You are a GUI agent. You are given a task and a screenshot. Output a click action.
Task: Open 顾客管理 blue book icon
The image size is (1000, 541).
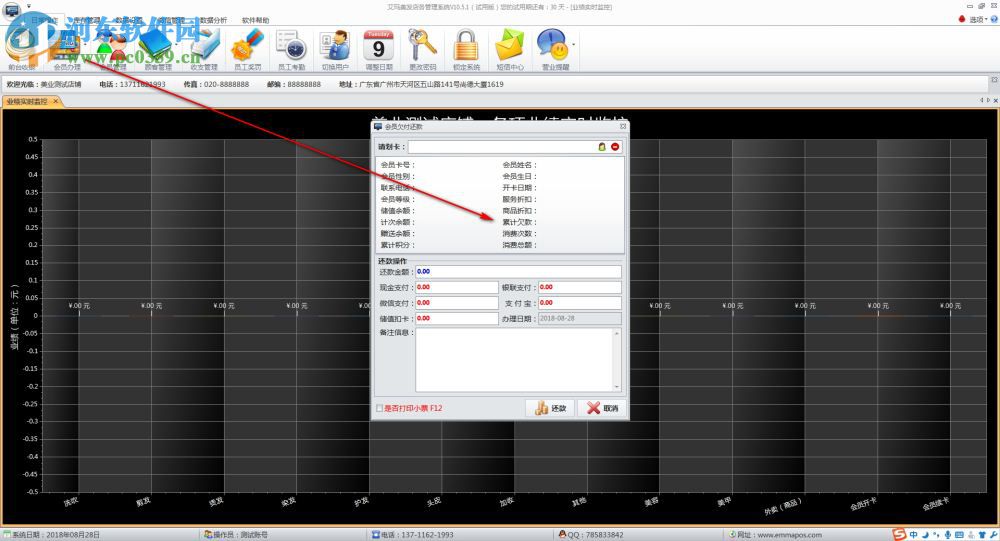tap(158, 50)
